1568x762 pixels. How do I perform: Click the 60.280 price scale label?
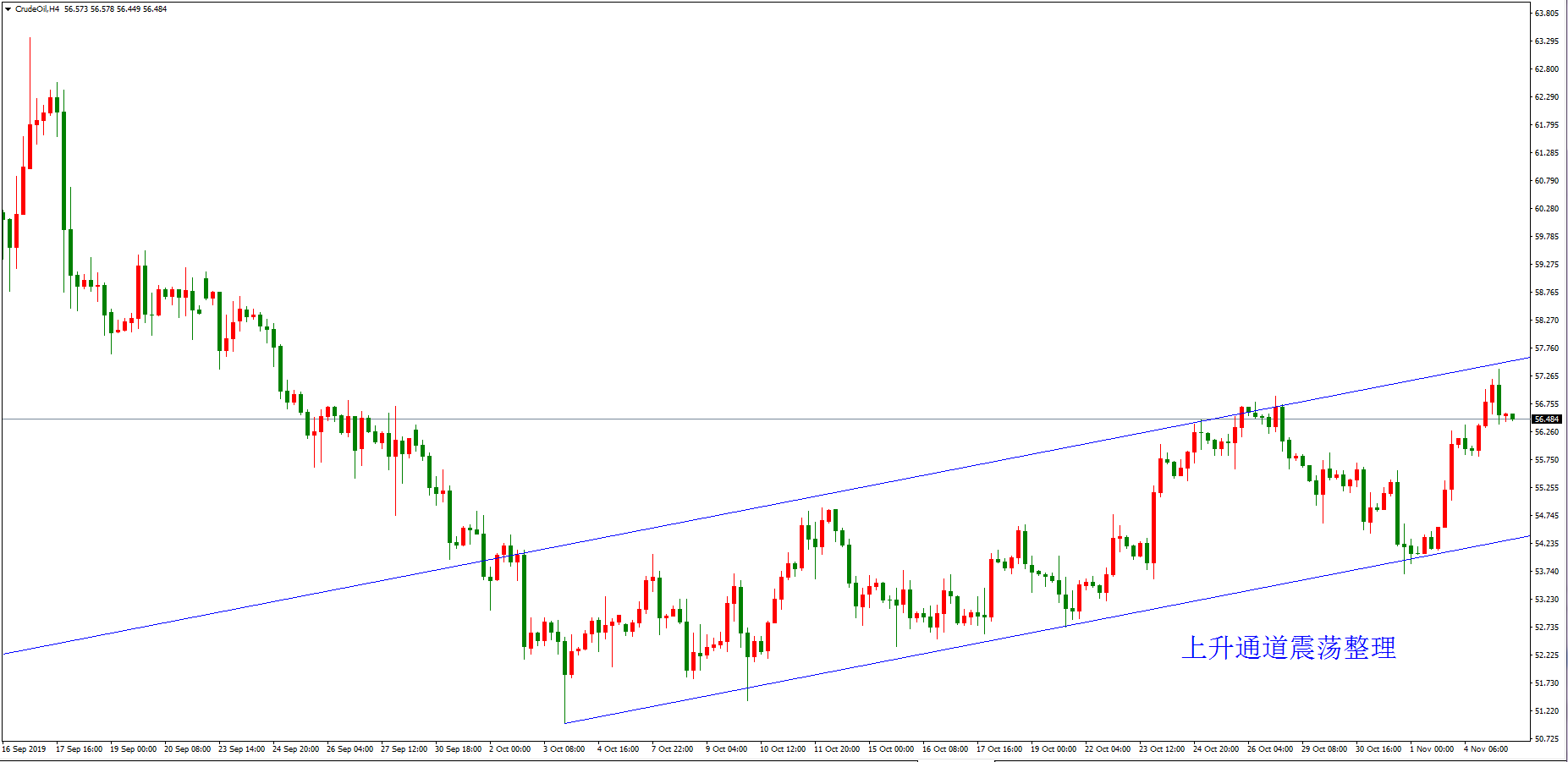pyautogui.click(x=1547, y=209)
